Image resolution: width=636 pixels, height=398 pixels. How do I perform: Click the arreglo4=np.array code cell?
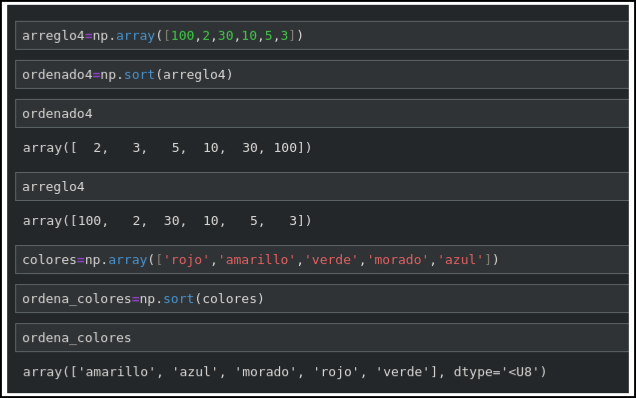(x=322, y=36)
